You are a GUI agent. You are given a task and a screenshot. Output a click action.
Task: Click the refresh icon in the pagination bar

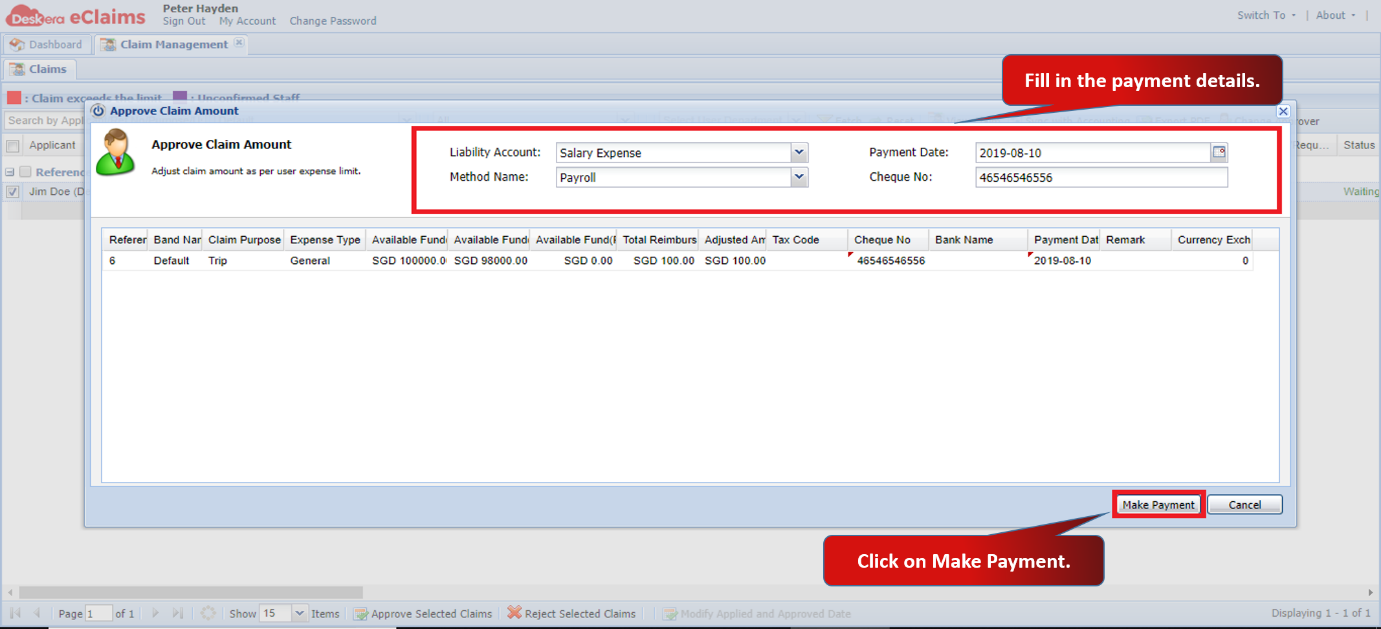click(208, 614)
